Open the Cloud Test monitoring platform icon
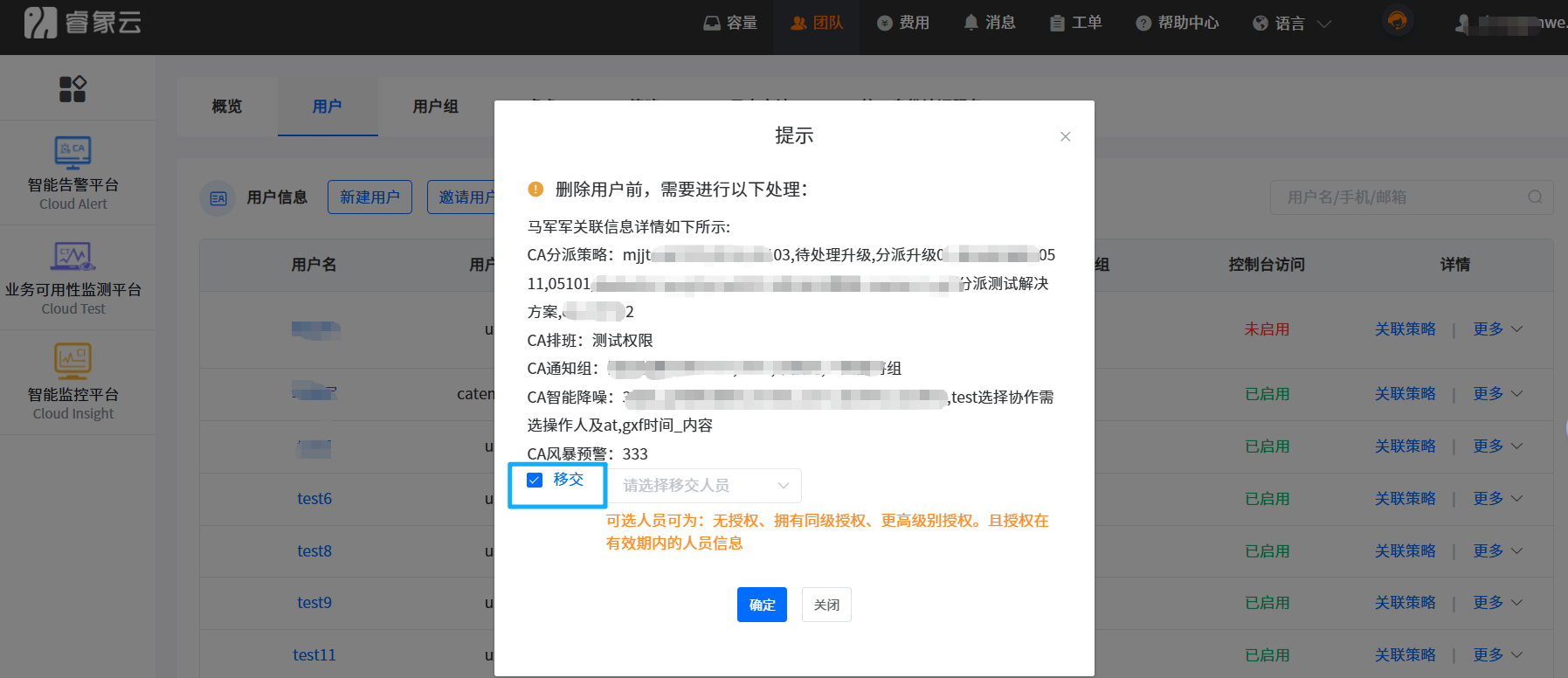 click(x=73, y=257)
